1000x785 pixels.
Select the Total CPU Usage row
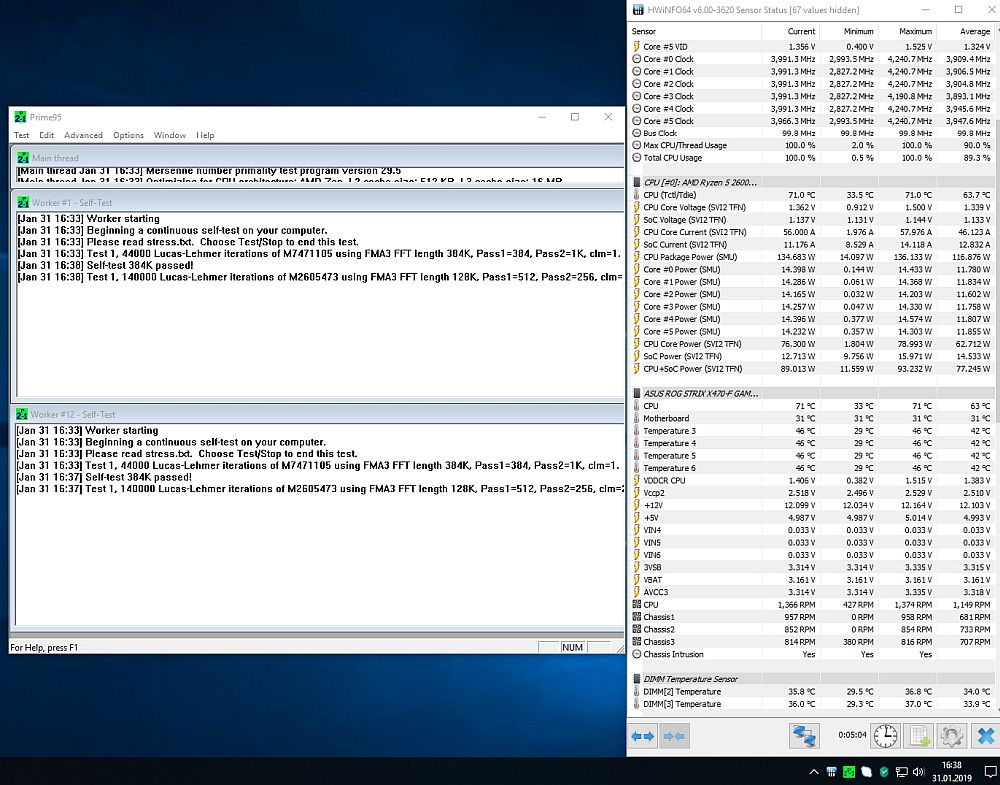tap(811, 158)
